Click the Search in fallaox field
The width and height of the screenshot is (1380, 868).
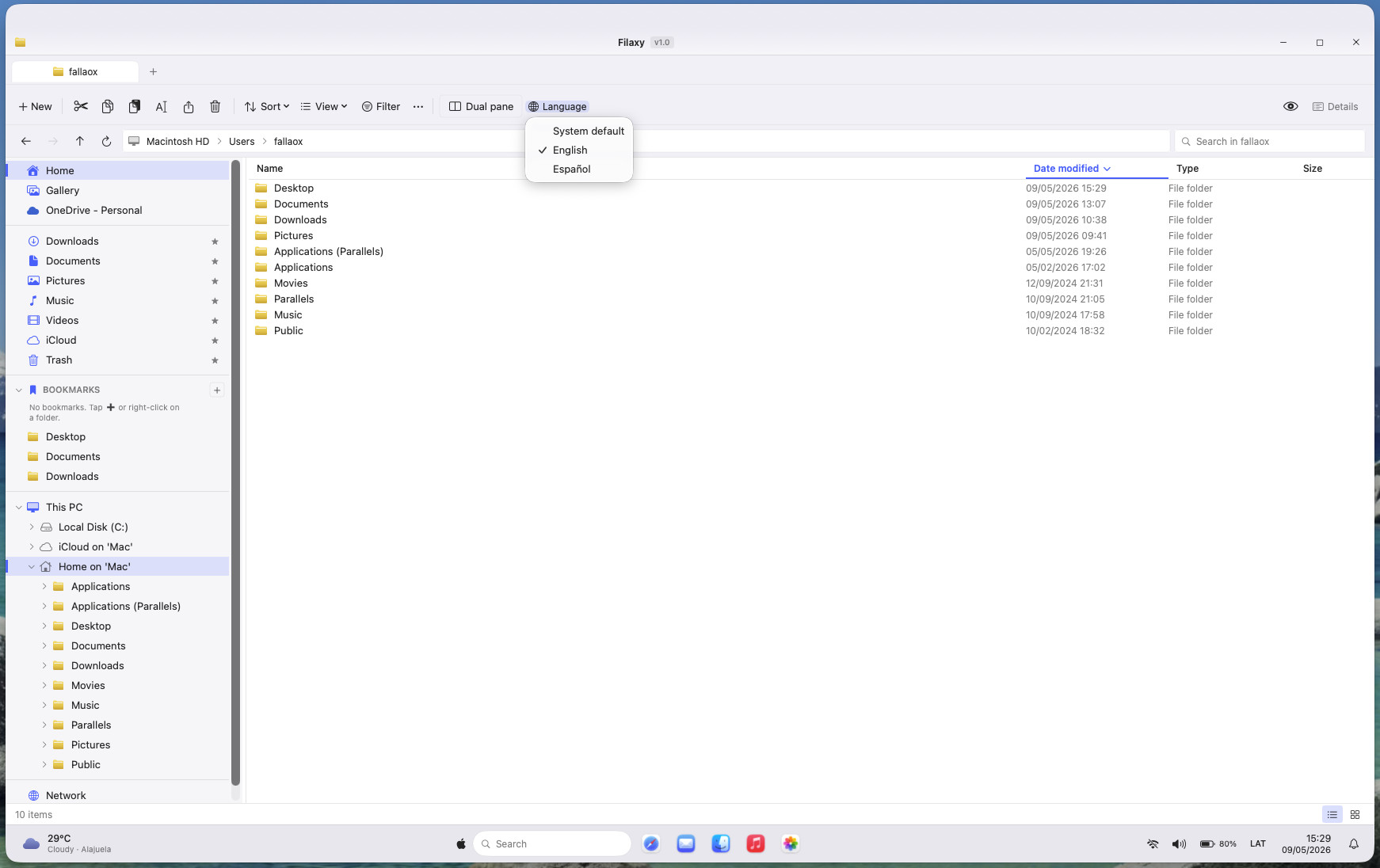1270,141
